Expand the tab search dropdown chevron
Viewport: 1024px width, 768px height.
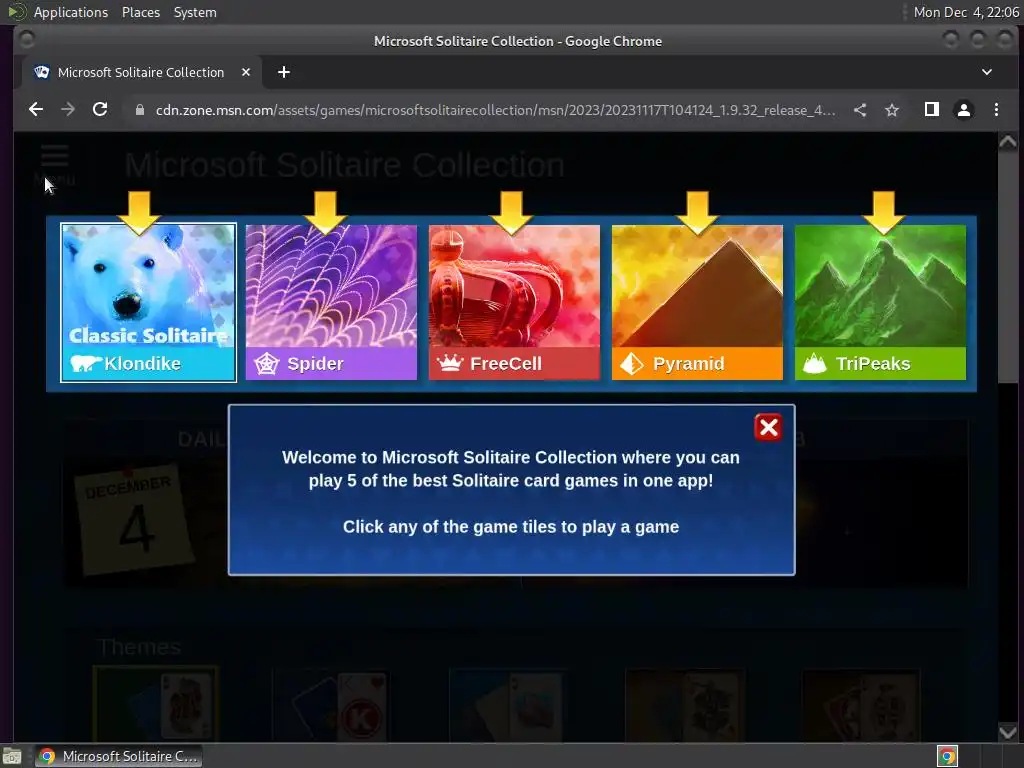[987, 72]
